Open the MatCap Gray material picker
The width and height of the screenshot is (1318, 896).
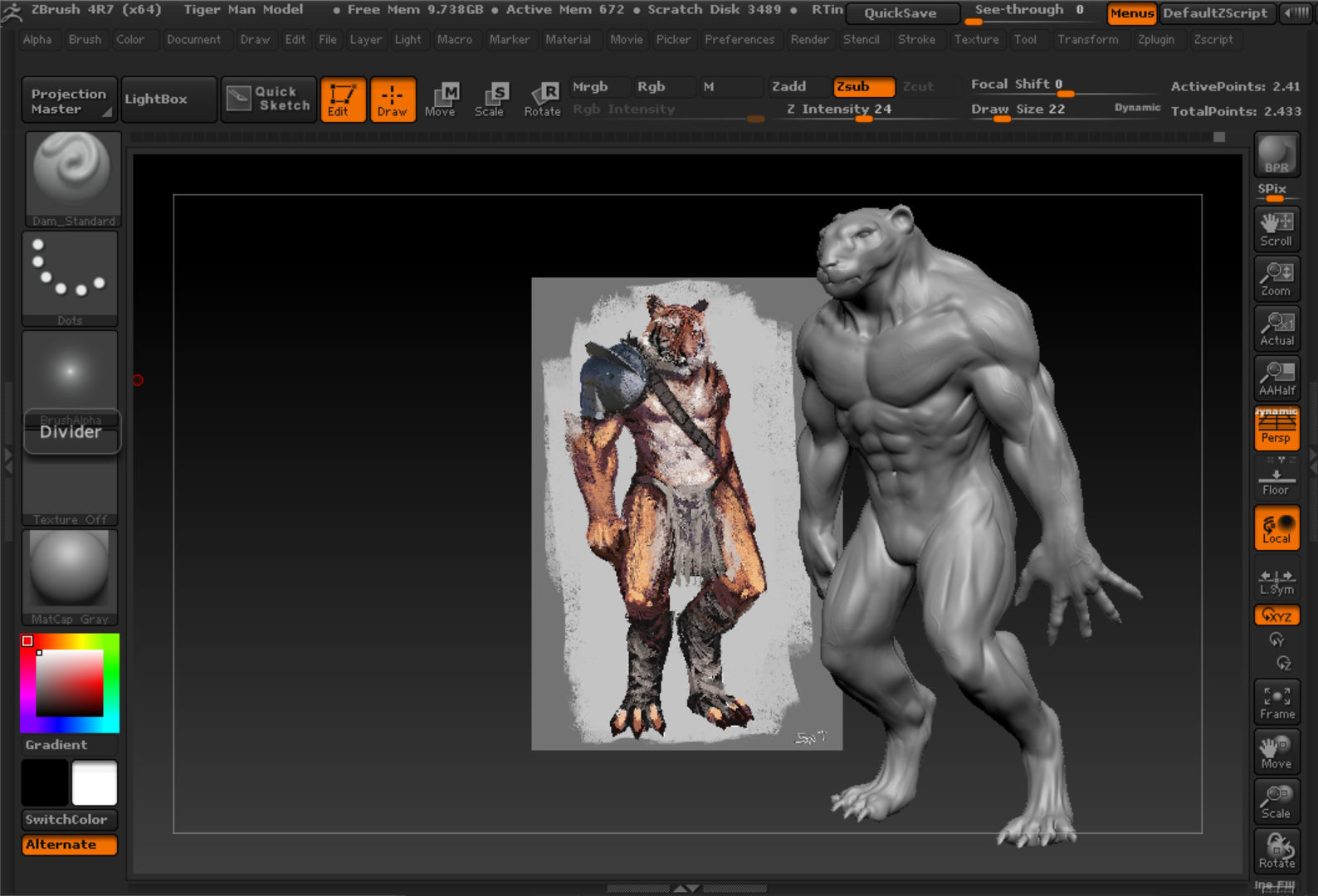click(x=70, y=577)
